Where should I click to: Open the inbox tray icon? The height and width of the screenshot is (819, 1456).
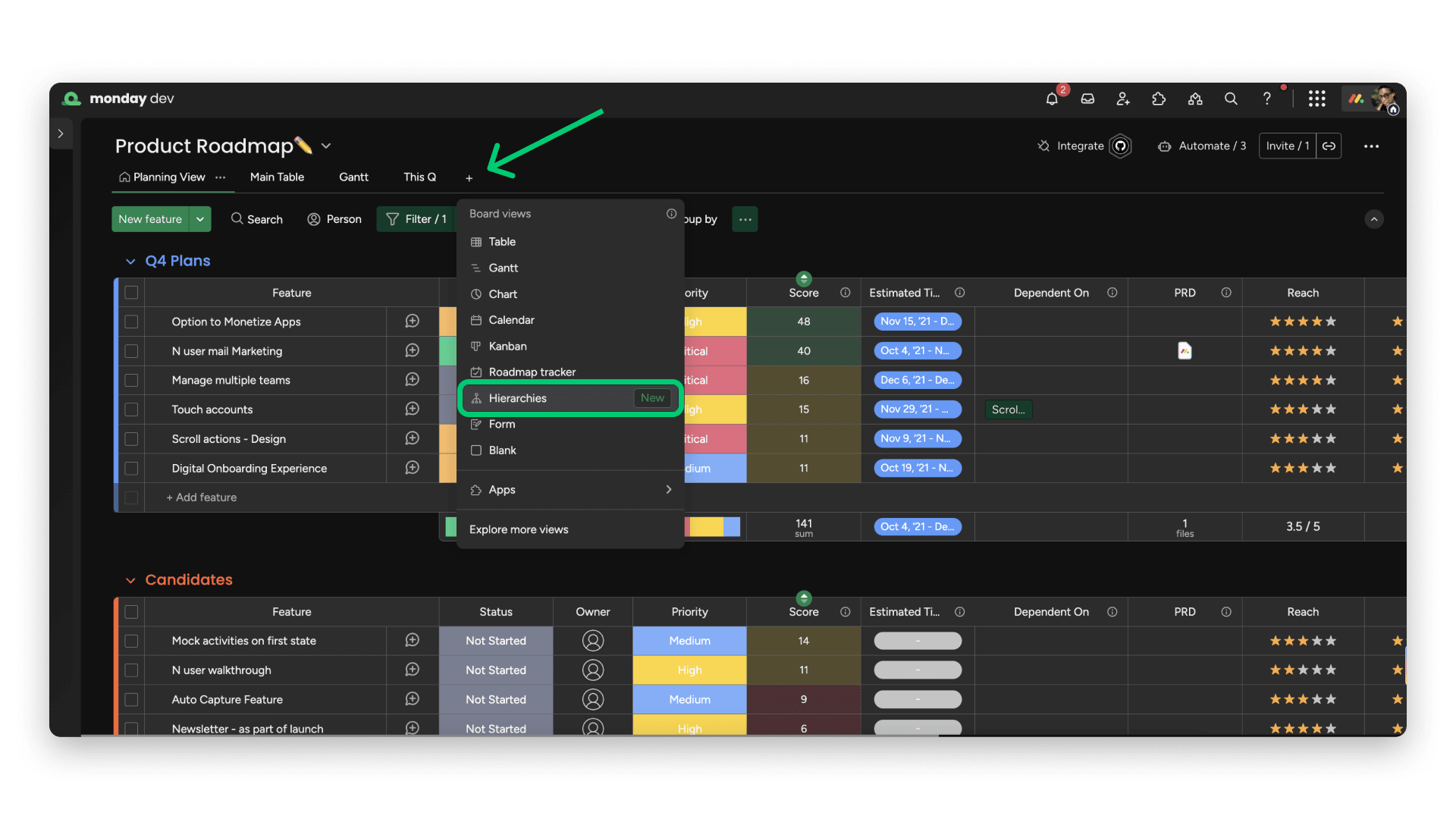click(1087, 99)
